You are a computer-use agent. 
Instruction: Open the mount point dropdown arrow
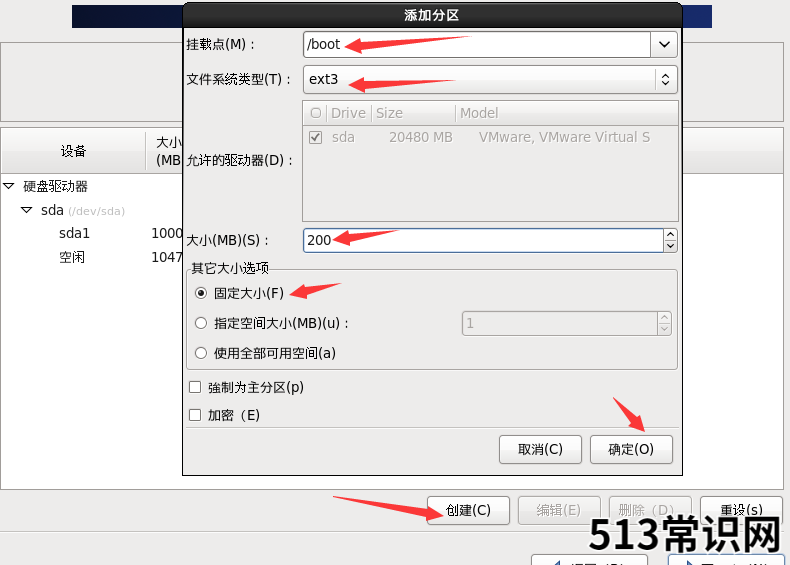[x=664, y=44]
